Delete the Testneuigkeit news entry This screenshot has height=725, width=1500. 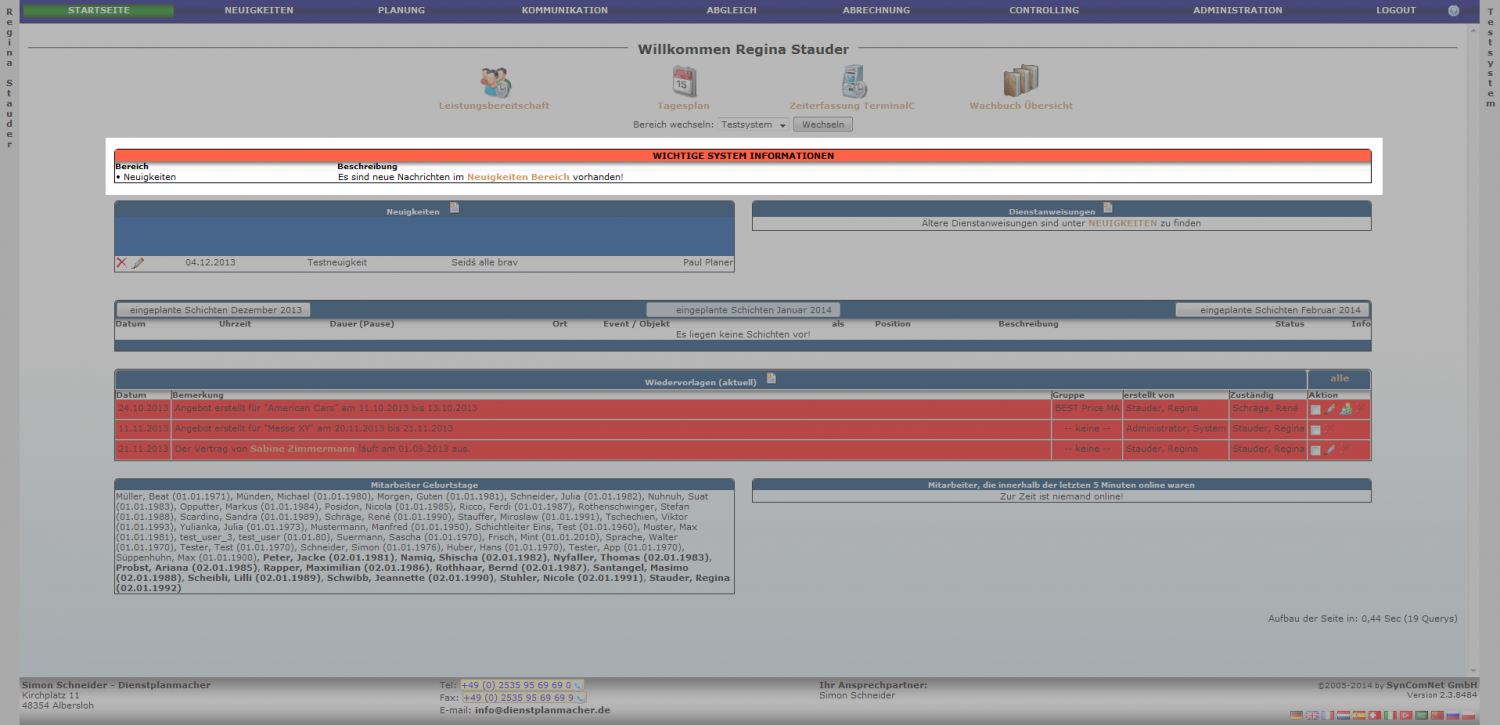(122, 263)
